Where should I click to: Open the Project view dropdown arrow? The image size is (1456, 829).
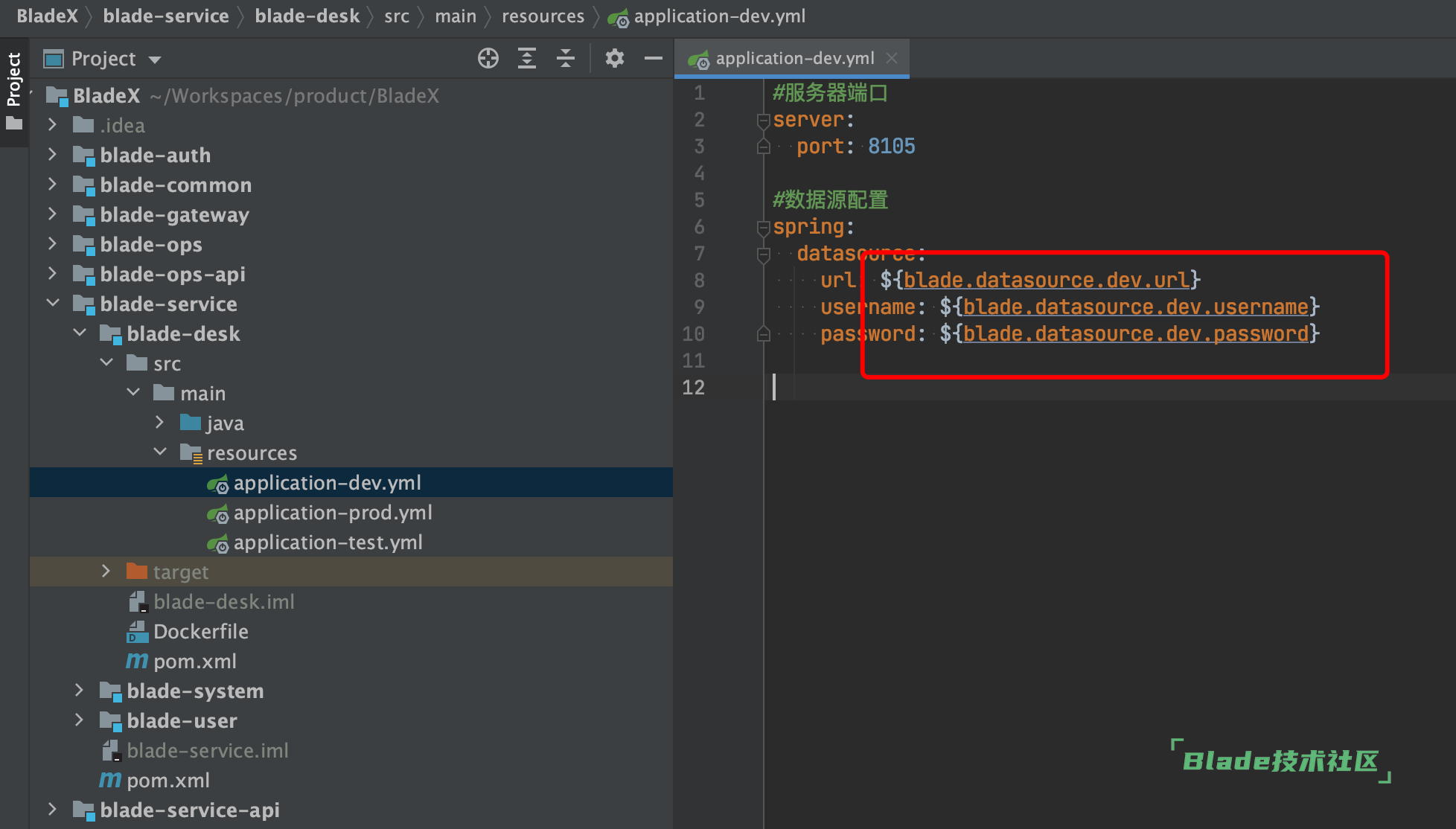click(155, 60)
